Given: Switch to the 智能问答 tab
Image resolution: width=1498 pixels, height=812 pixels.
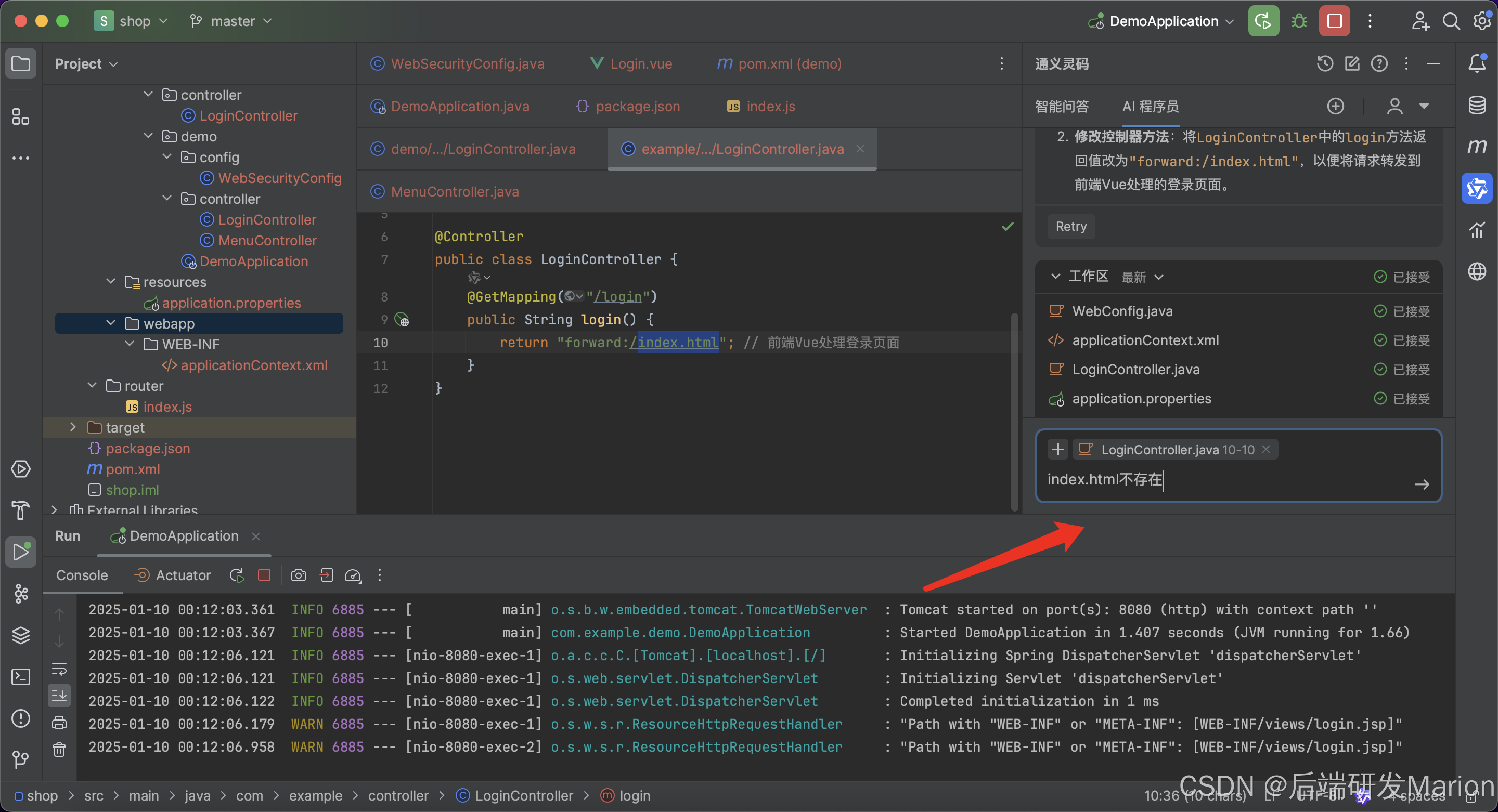Looking at the screenshot, I should 1061,107.
